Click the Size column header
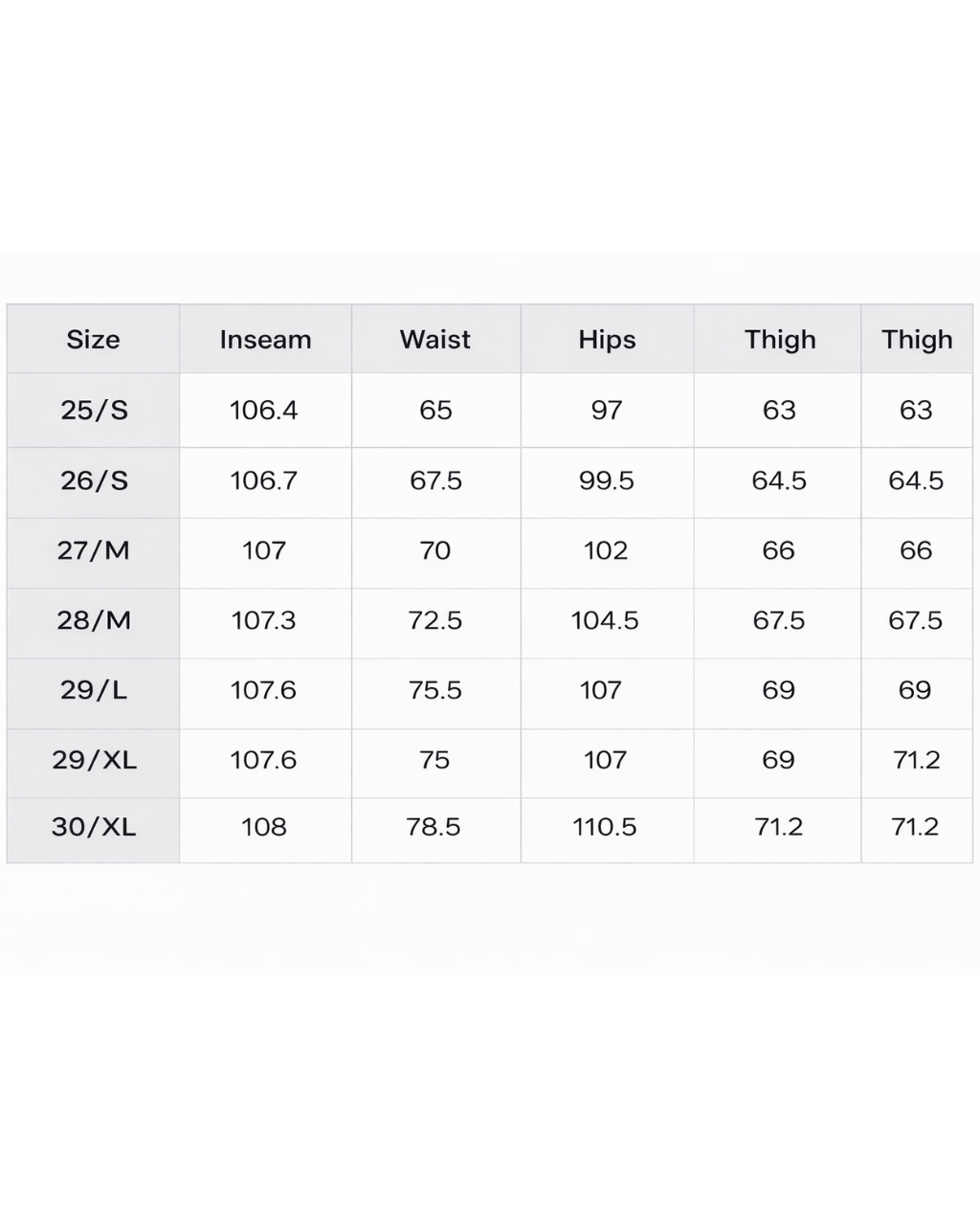 93,340
